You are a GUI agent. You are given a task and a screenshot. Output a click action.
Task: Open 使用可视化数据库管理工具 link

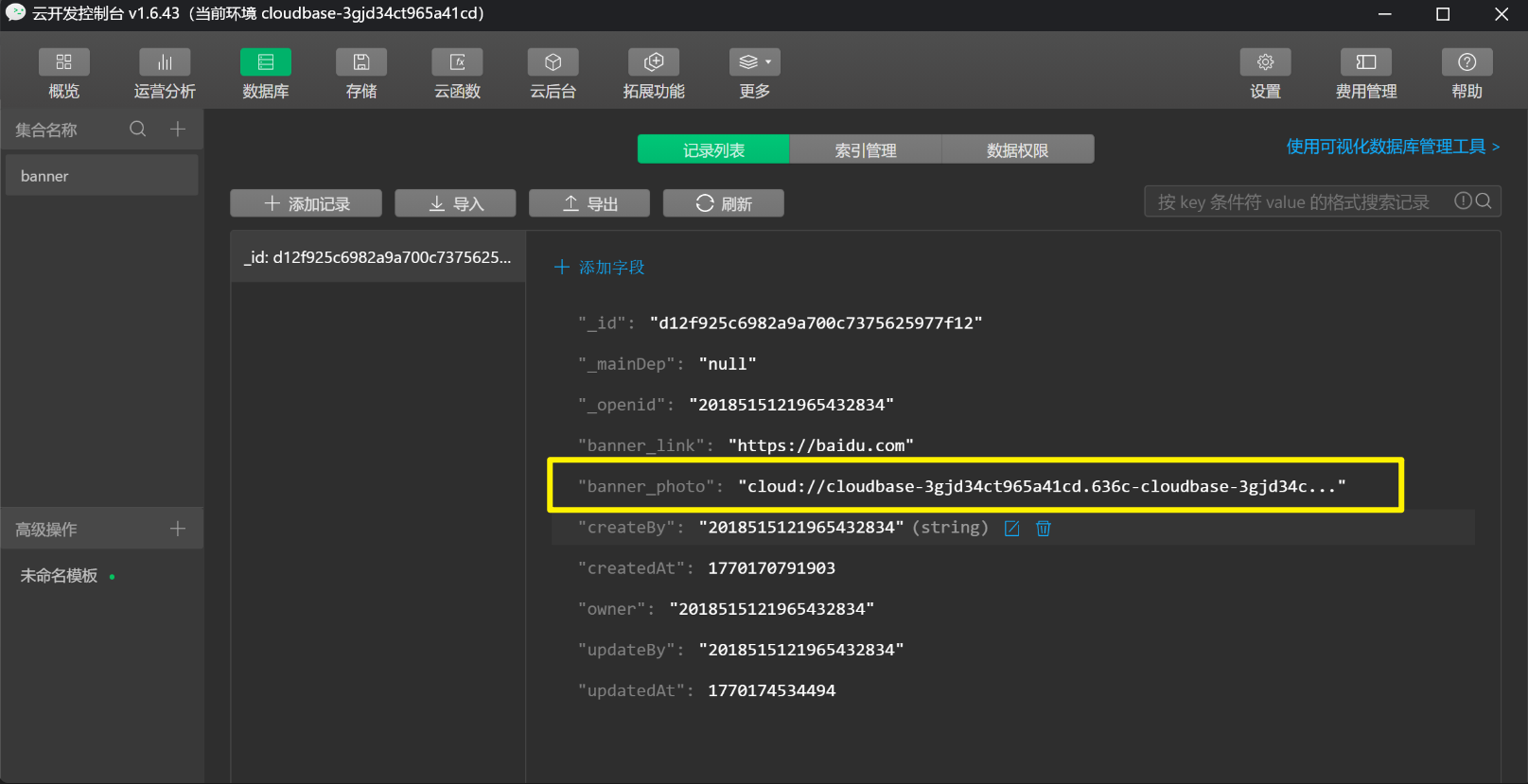pyautogui.click(x=1392, y=147)
